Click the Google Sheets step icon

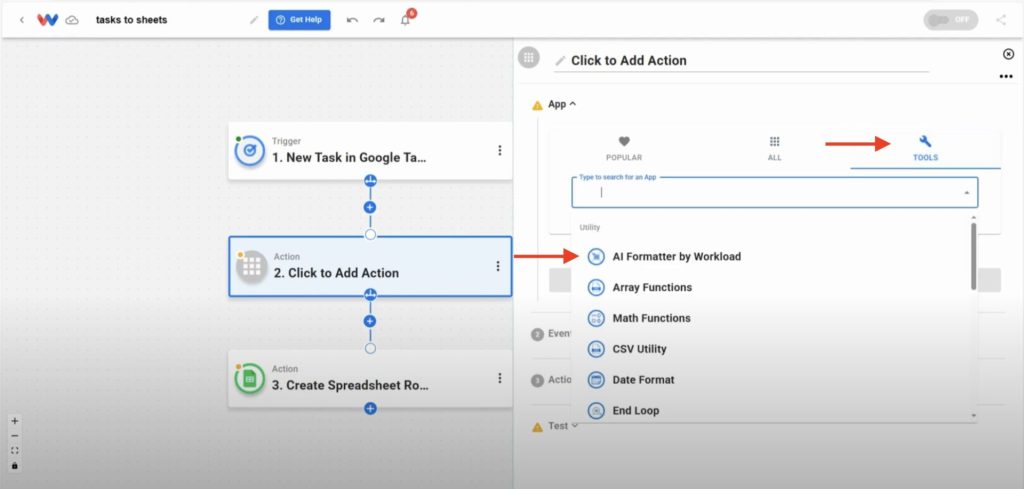click(x=249, y=379)
